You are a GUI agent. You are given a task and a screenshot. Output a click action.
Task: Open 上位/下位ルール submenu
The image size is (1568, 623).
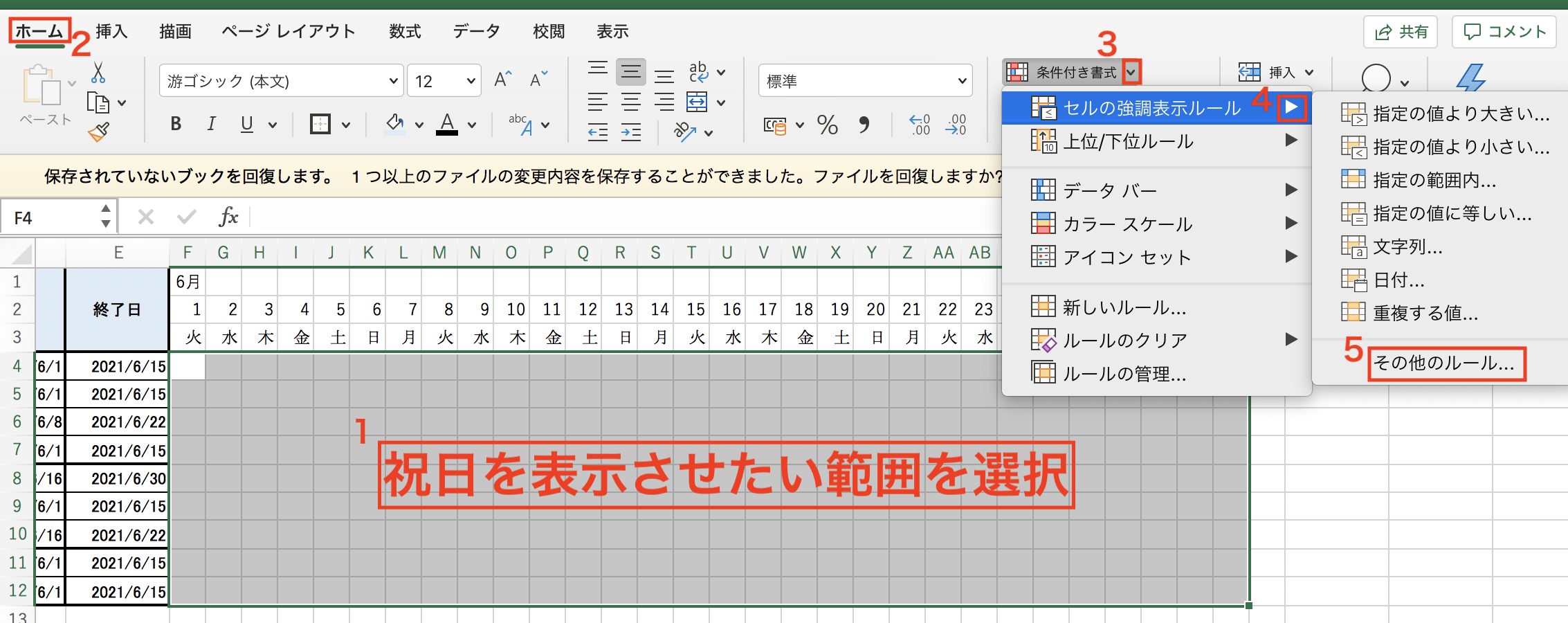1157,141
